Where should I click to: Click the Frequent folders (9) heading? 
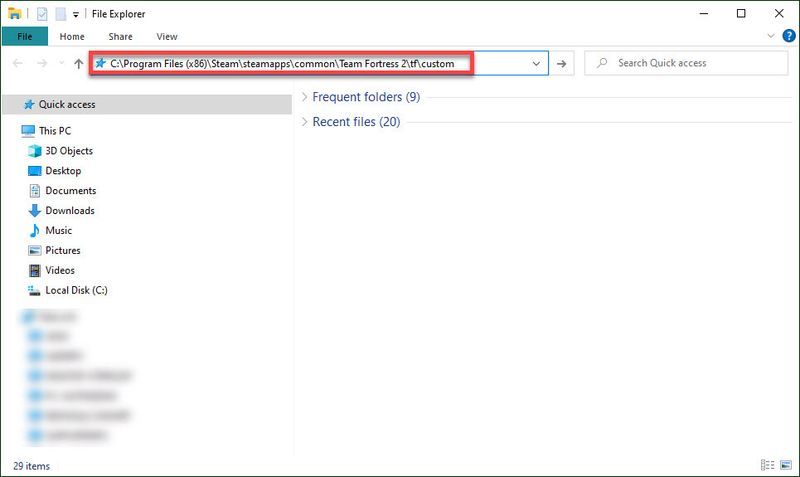pyautogui.click(x=366, y=96)
